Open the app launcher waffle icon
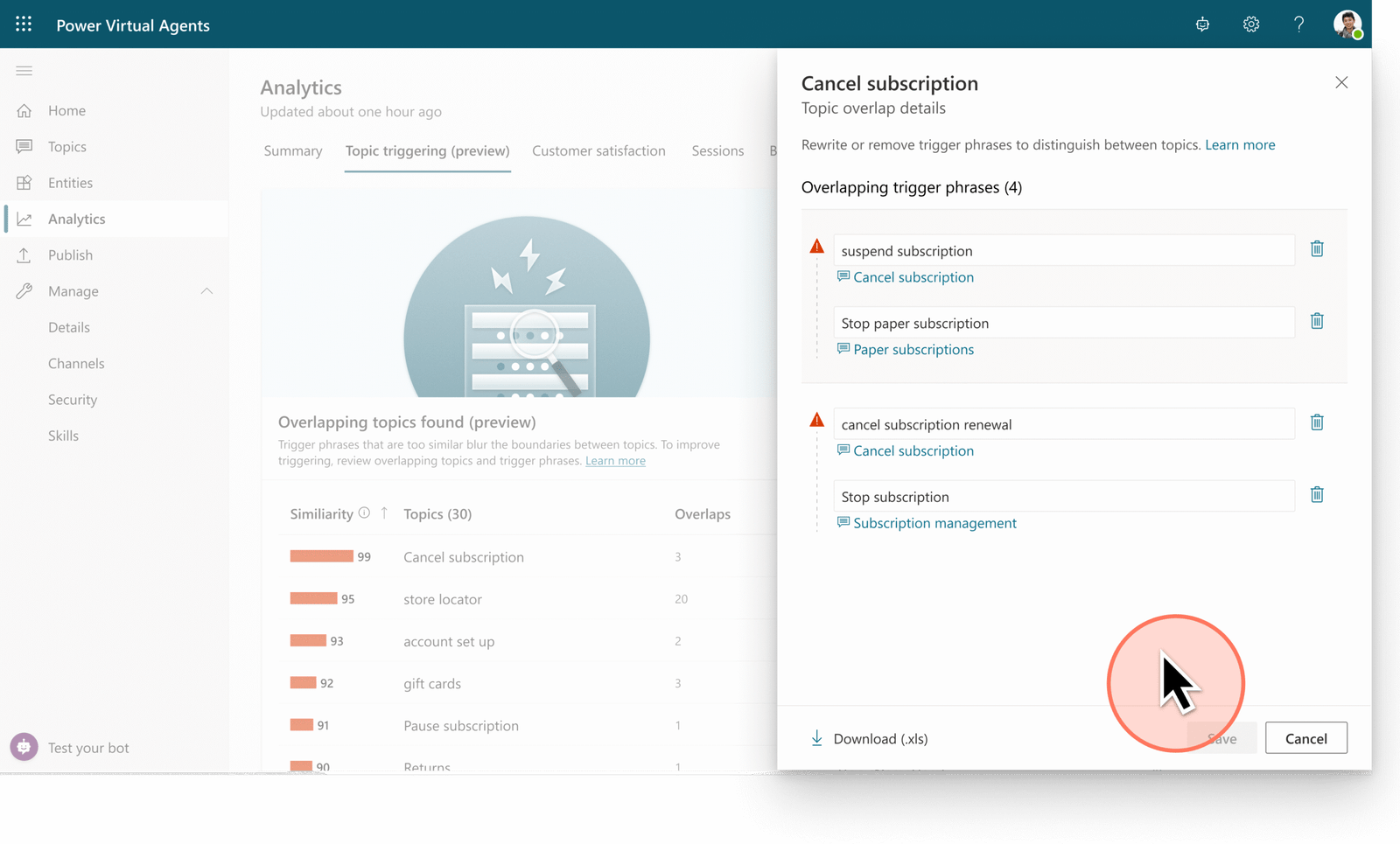The image size is (1400, 844). 24,24
